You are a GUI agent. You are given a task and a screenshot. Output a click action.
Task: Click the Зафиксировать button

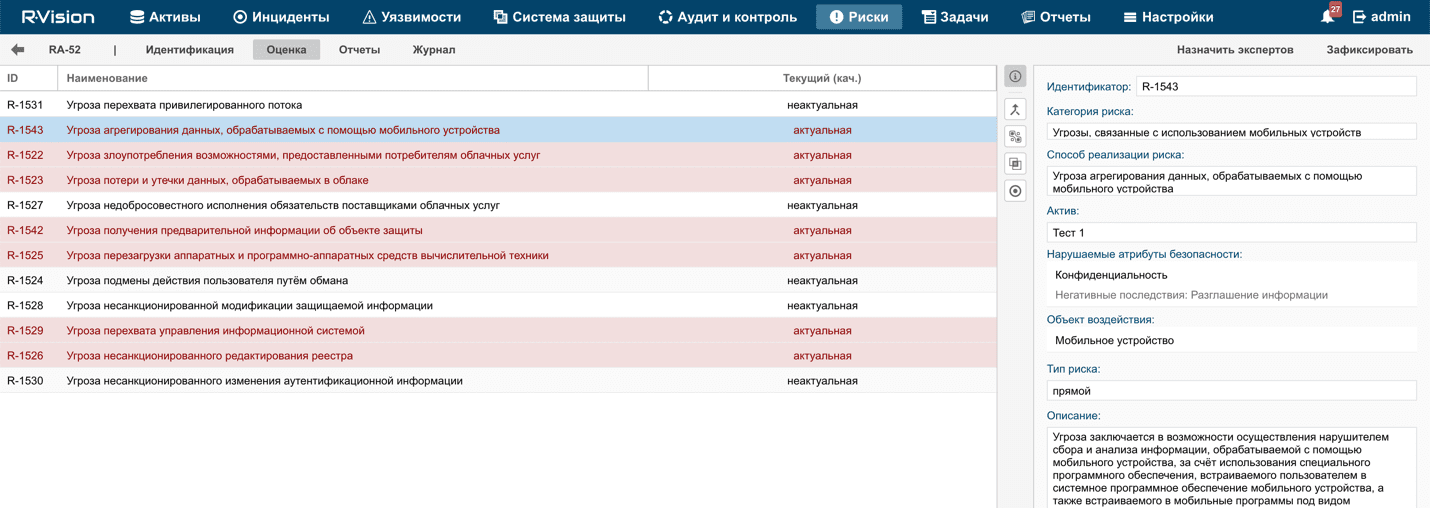1369,50
